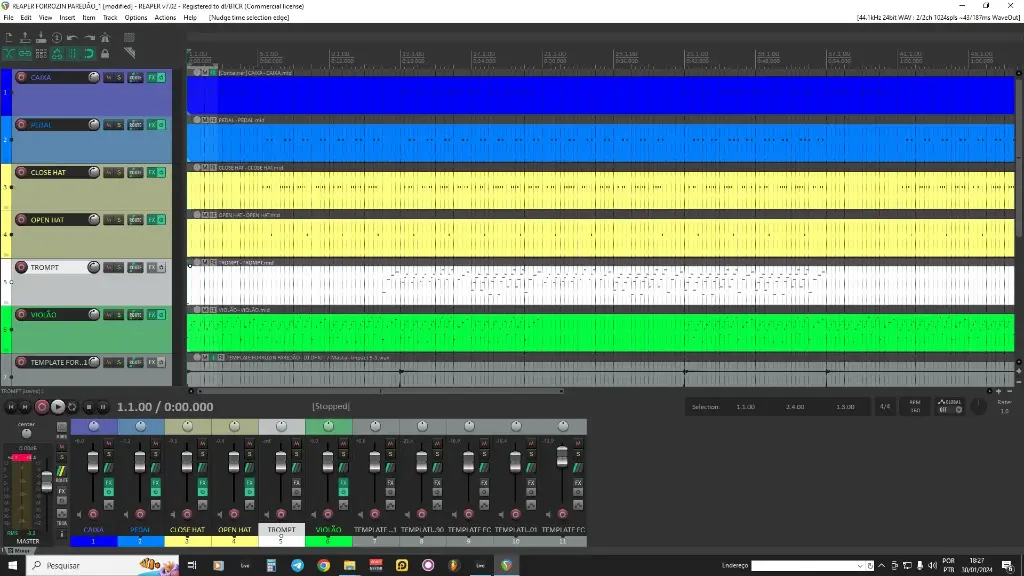Image resolution: width=1024 pixels, height=576 pixels.
Task: Click the New project toolbar icon
Action: 9,37
